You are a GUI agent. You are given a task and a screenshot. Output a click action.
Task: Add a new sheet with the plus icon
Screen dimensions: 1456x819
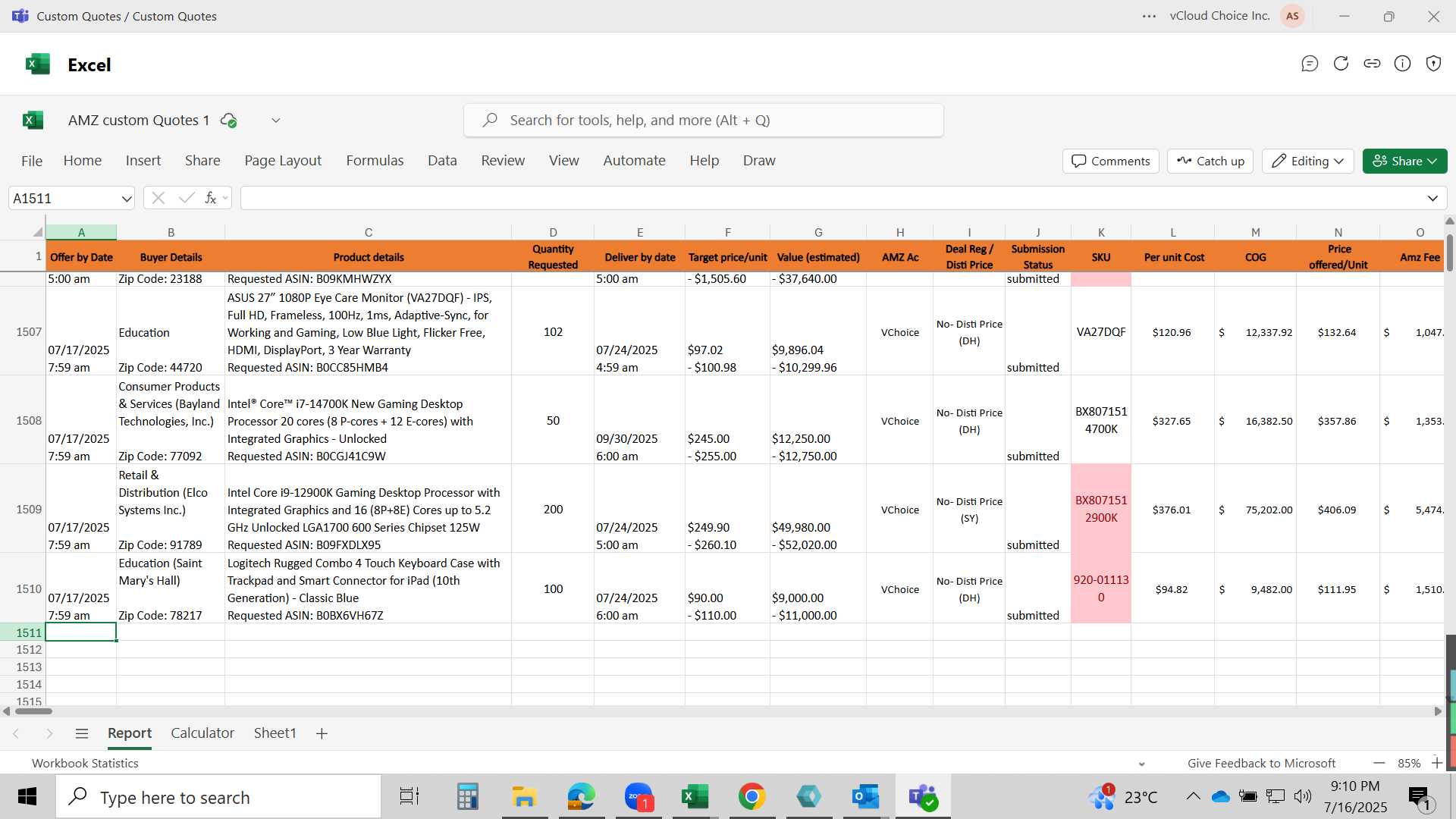pos(322,733)
